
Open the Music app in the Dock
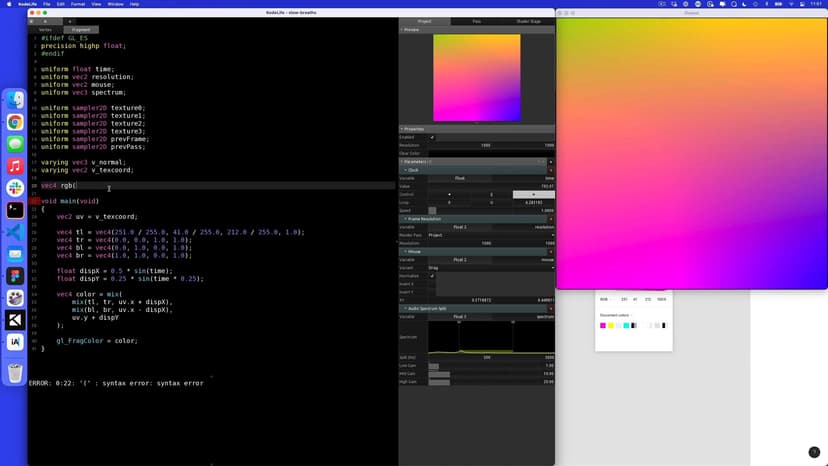(x=15, y=166)
